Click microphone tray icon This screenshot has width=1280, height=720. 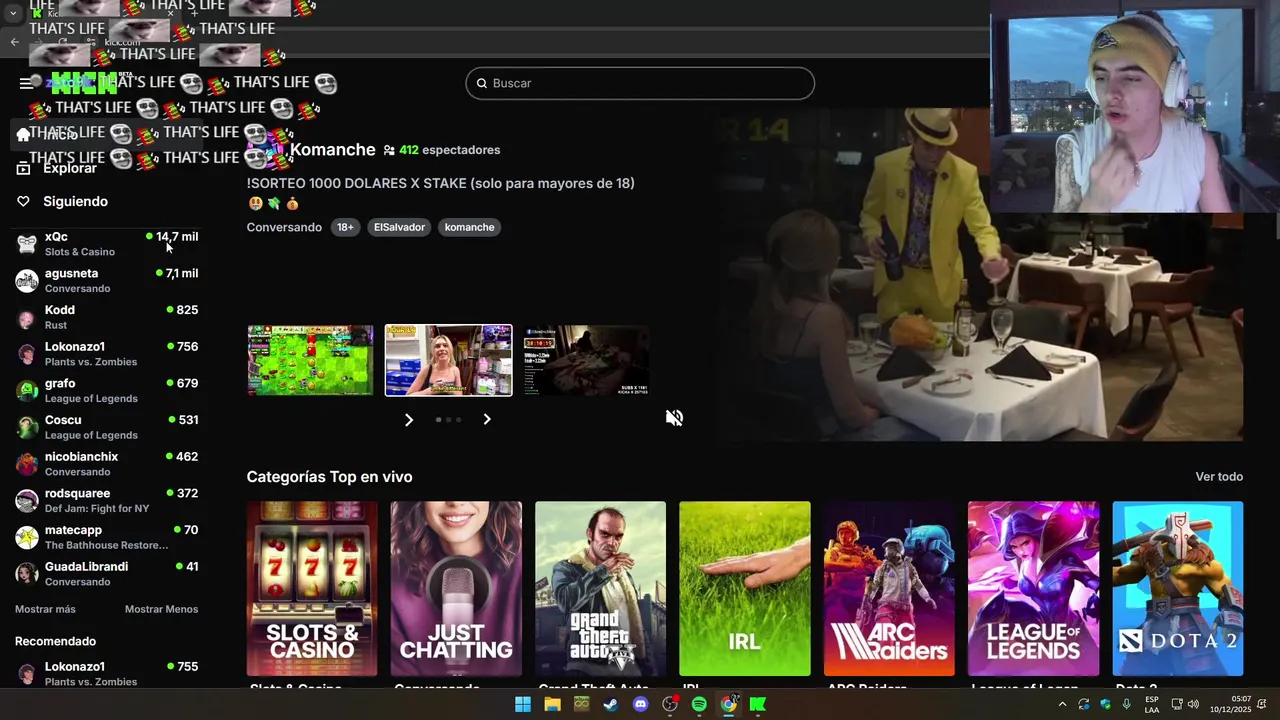[1127, 704]
